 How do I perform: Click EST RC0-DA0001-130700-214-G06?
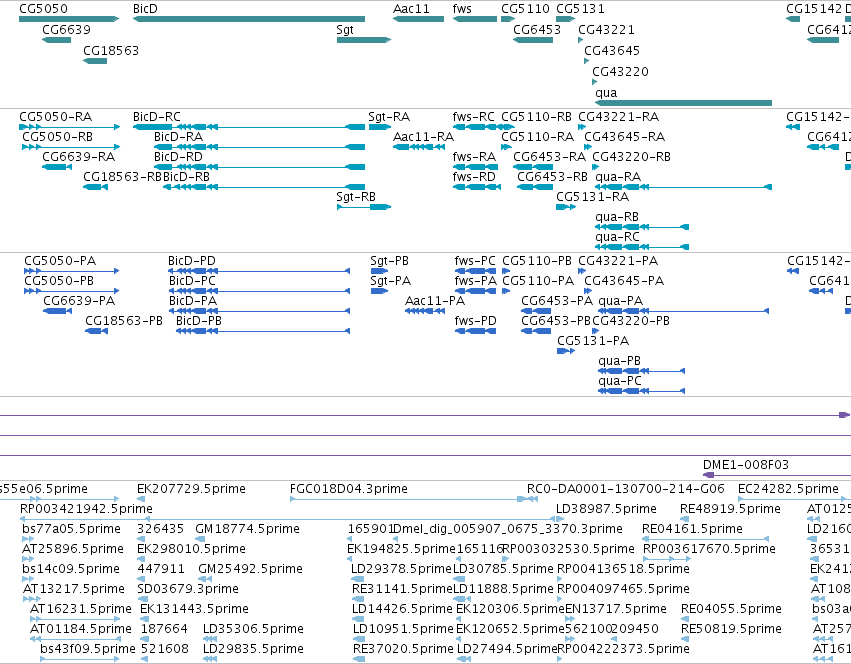(626, 489)
